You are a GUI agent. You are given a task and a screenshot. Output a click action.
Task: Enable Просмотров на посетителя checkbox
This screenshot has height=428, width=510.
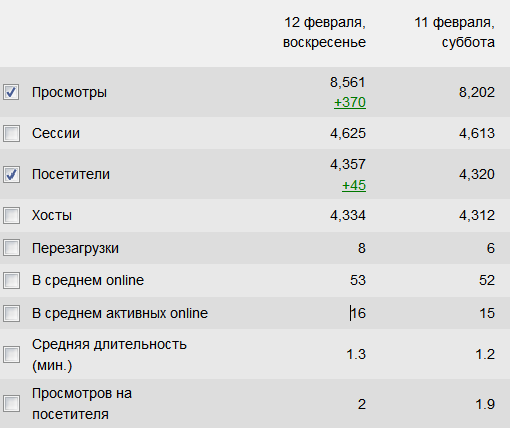(x=11, y=404)
